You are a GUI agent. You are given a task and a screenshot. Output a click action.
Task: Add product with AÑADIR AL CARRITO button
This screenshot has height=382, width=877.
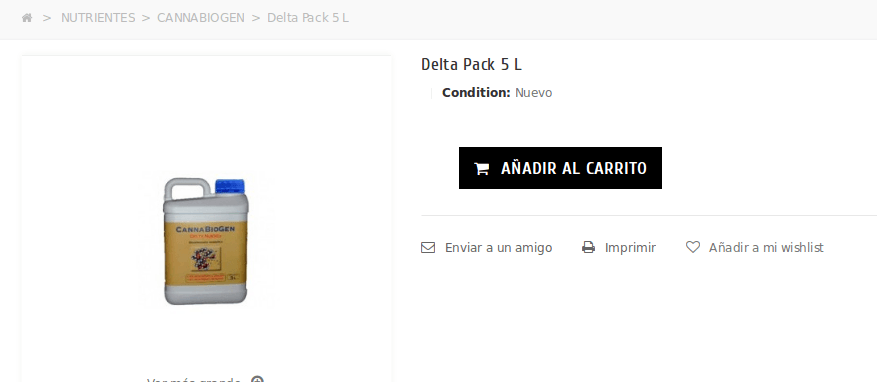[560, 168]
